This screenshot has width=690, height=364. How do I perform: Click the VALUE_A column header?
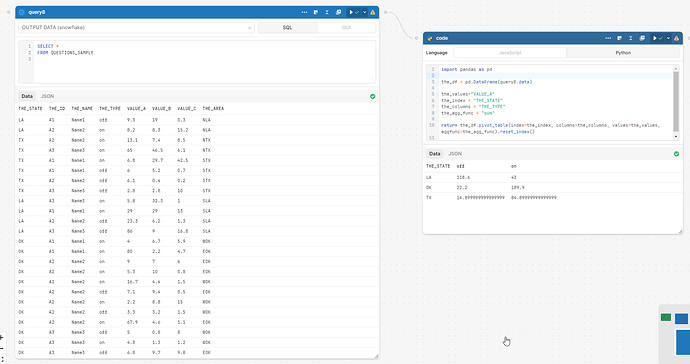pos(136,109)
